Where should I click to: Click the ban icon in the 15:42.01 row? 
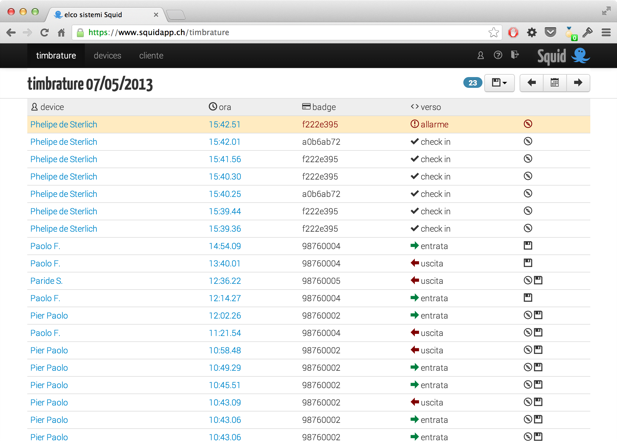tap(528, 141)
